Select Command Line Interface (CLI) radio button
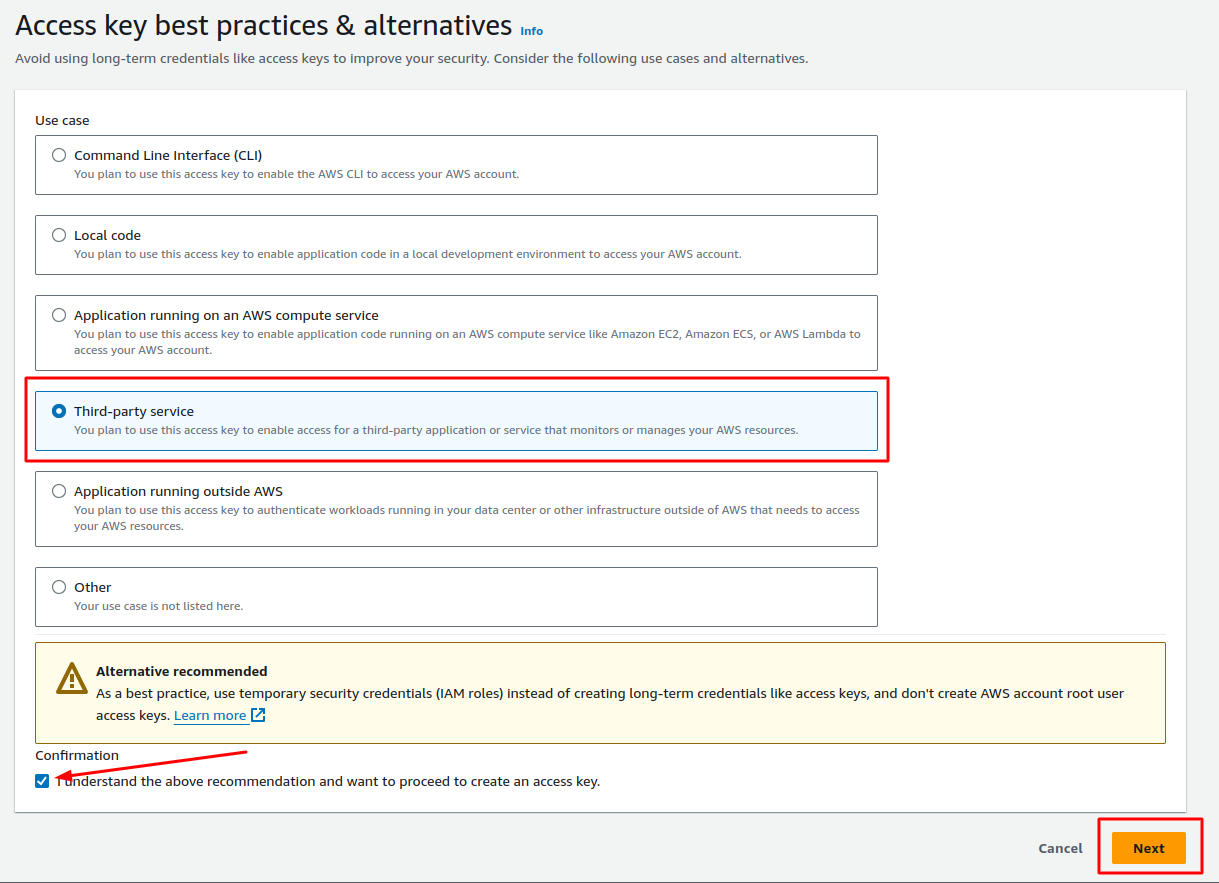Viewport: 1219px width, 883px height. point(59,155)
